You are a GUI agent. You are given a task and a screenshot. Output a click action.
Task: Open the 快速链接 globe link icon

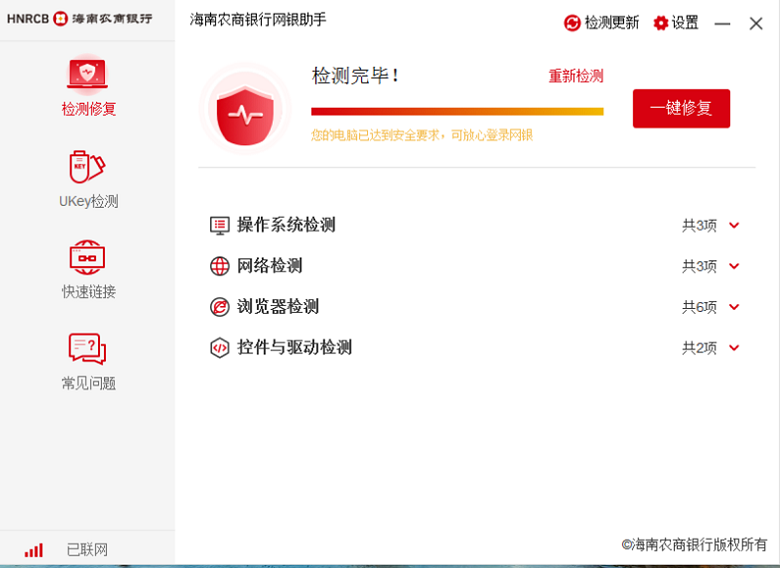click(87, 257)
